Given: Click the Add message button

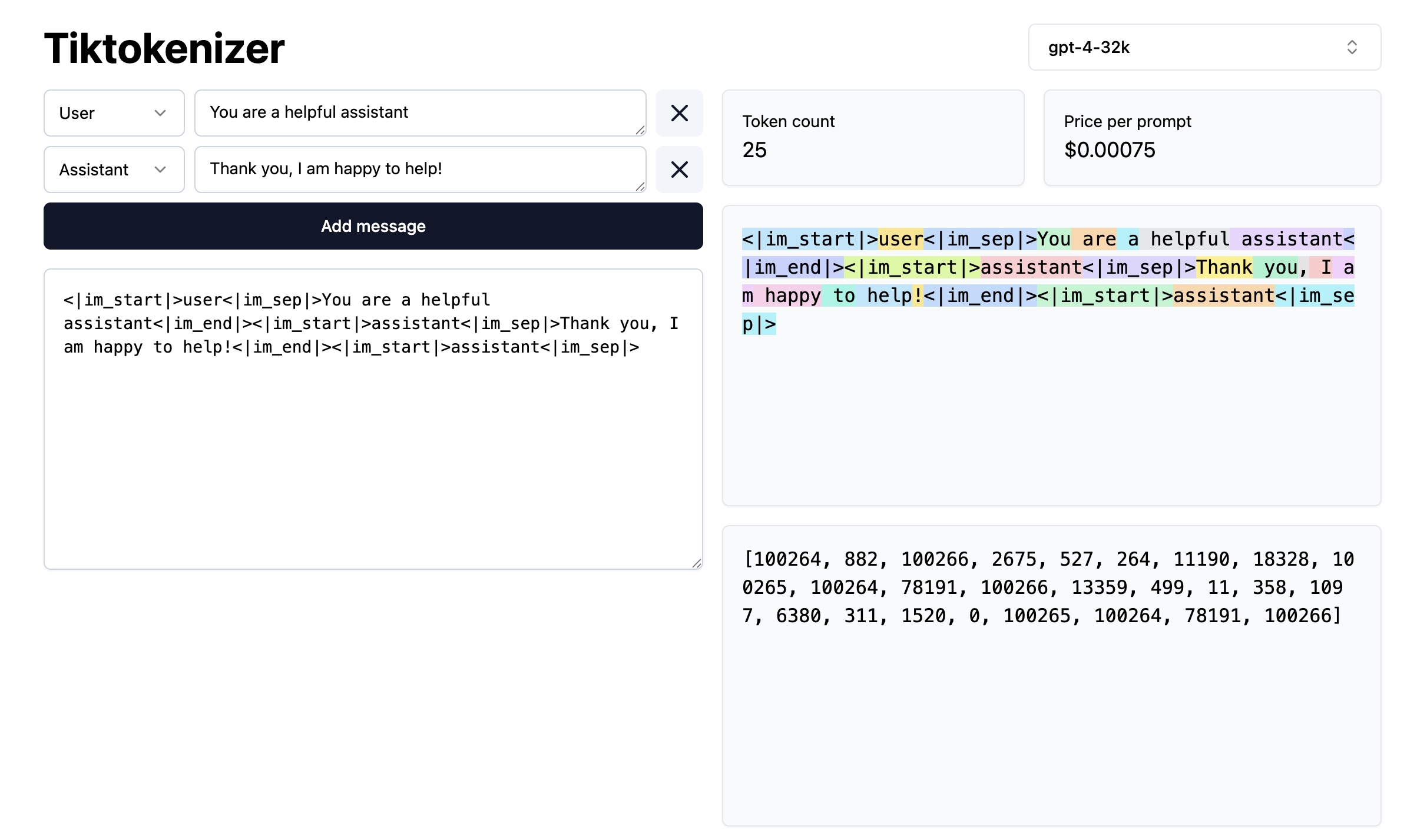Looking at the screenshot, I should 373,226.
